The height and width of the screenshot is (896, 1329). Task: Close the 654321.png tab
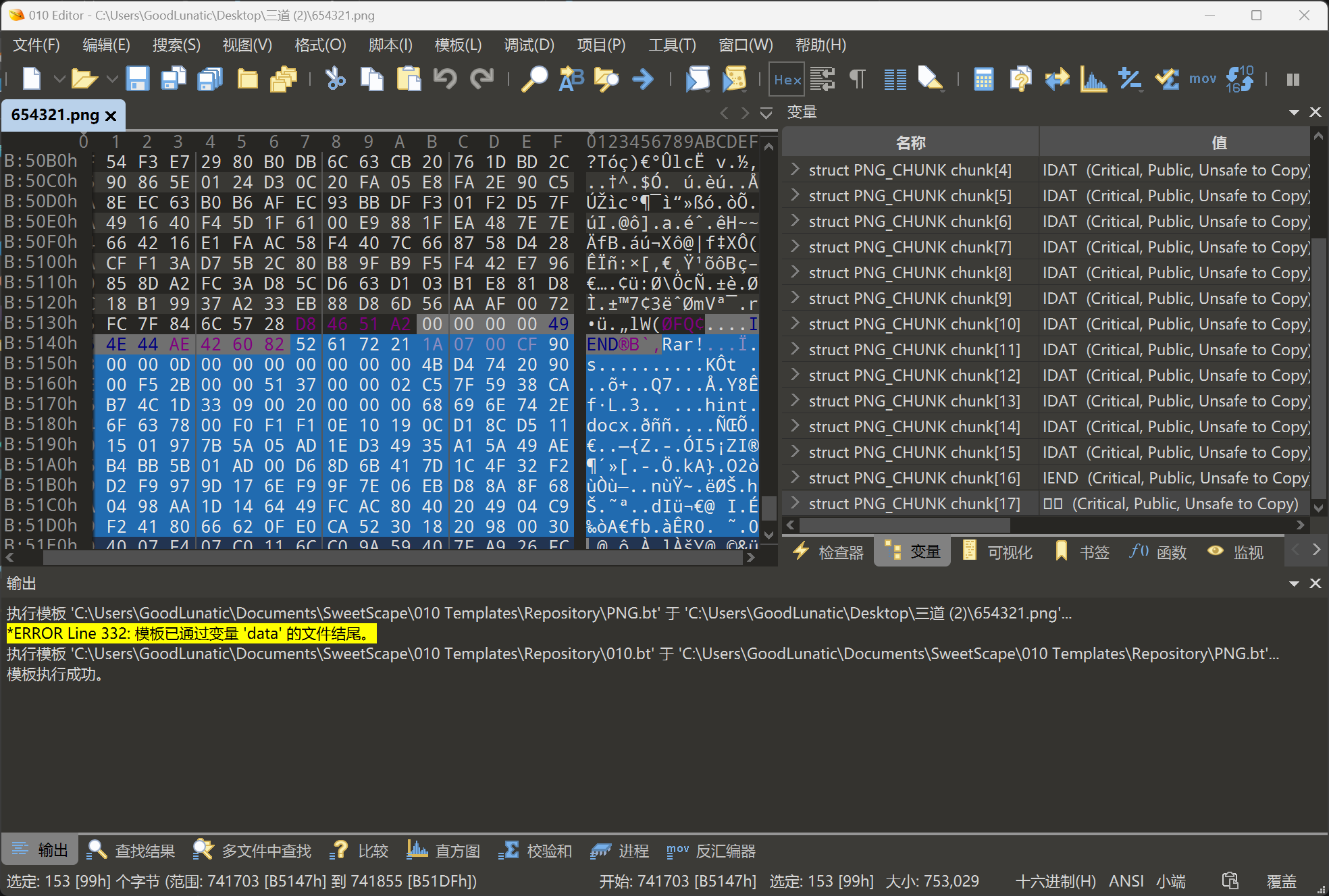click(111, 115)
